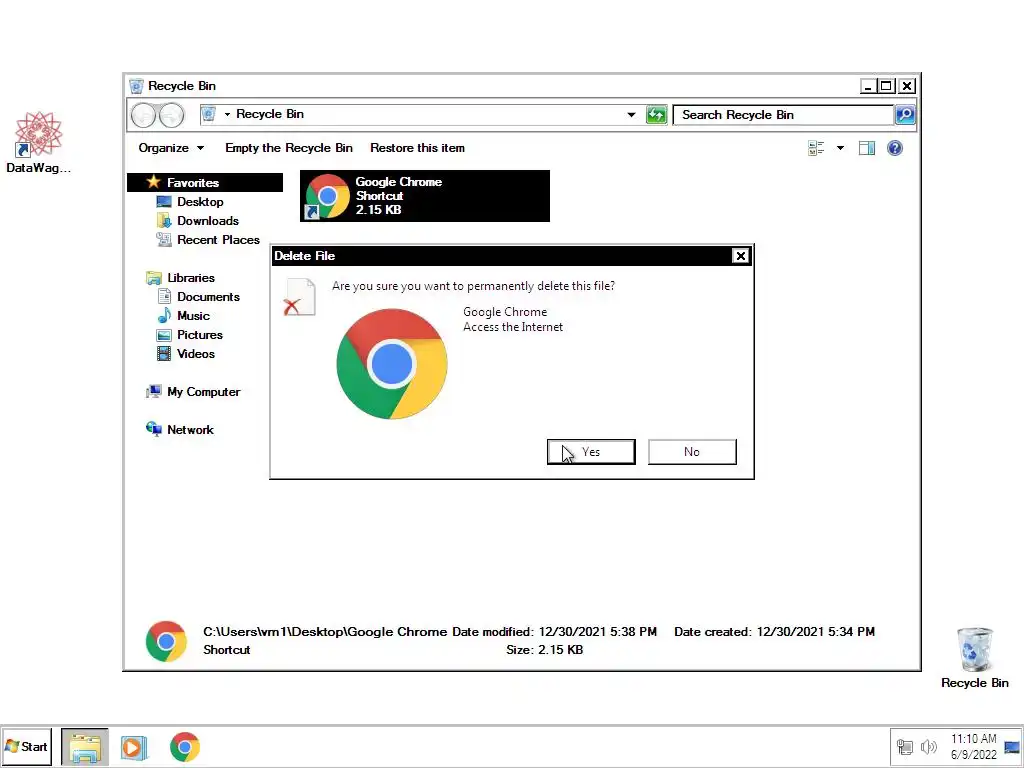Click the Show Desktop tray icon

1012,746
